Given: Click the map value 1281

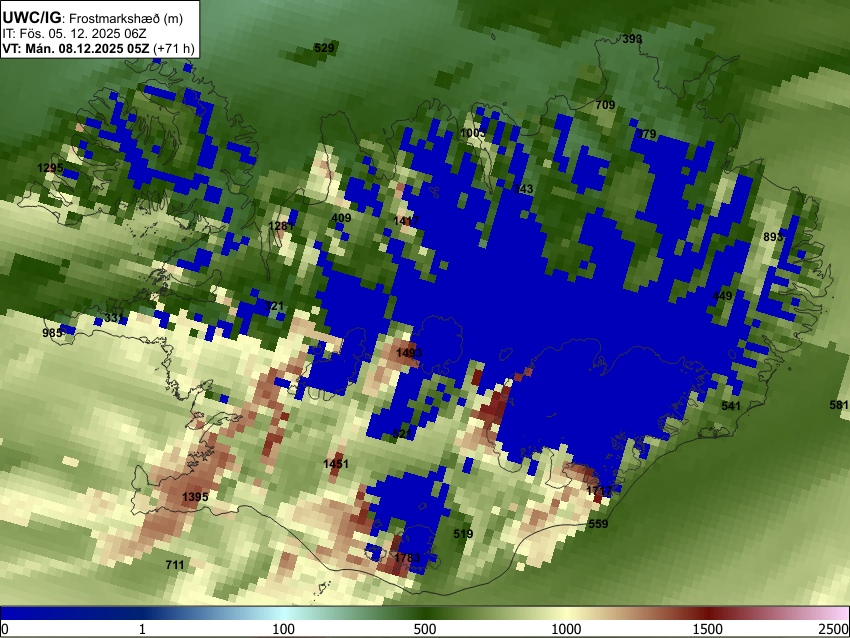Looking at the screenshot, I should click(281, 225).
